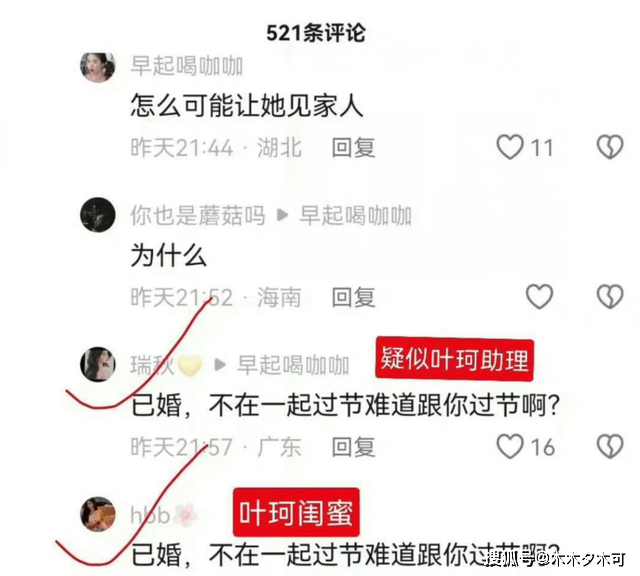Like 瑞秋's comment with 16 likes
640x576 pixels.
point(510,446)
